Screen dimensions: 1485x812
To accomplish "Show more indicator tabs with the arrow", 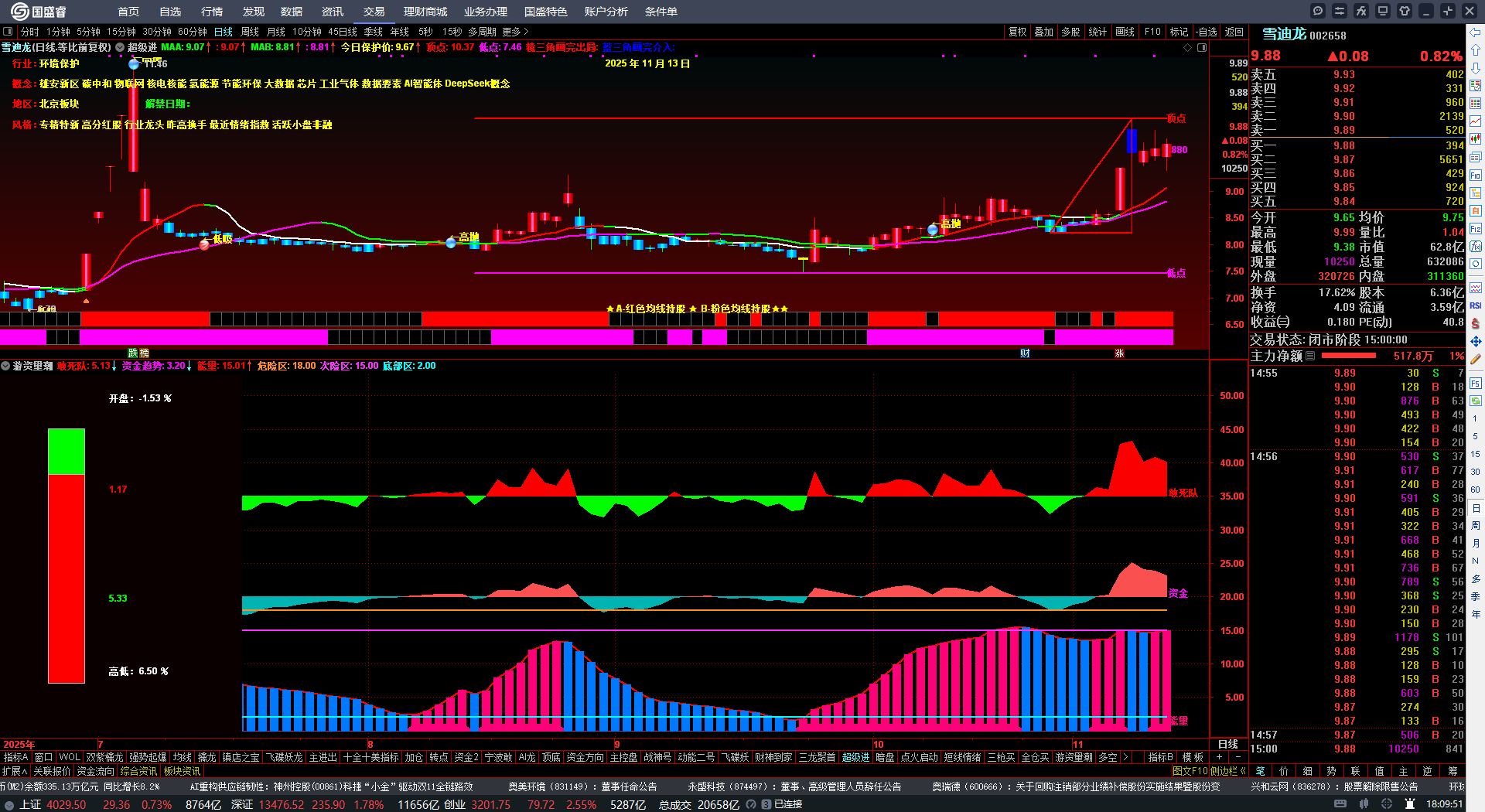I will pos(1125,757).
